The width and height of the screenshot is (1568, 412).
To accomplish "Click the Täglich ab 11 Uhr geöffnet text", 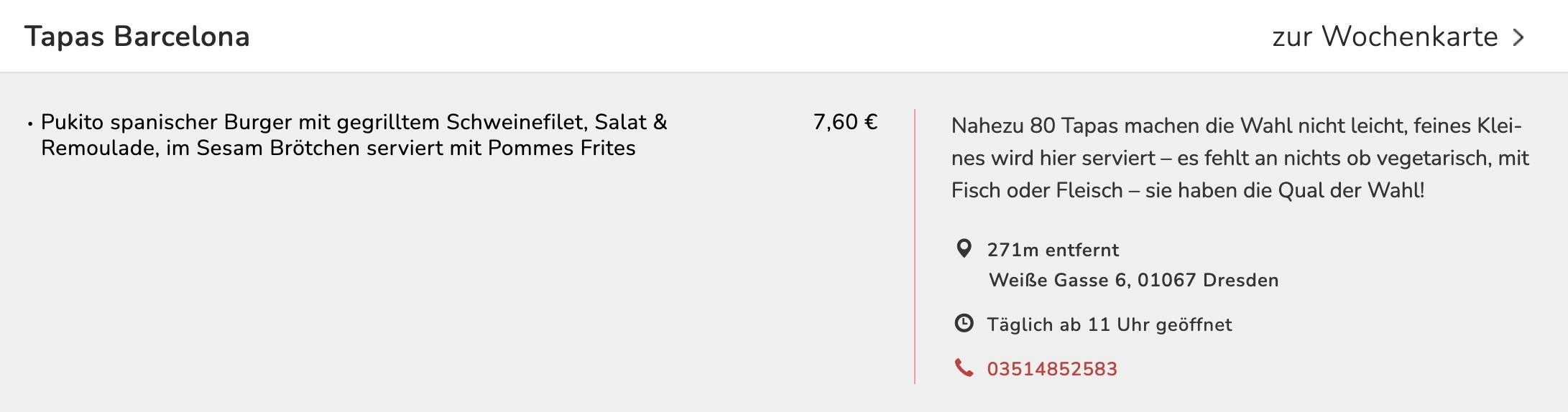I will coord(1109,324).
